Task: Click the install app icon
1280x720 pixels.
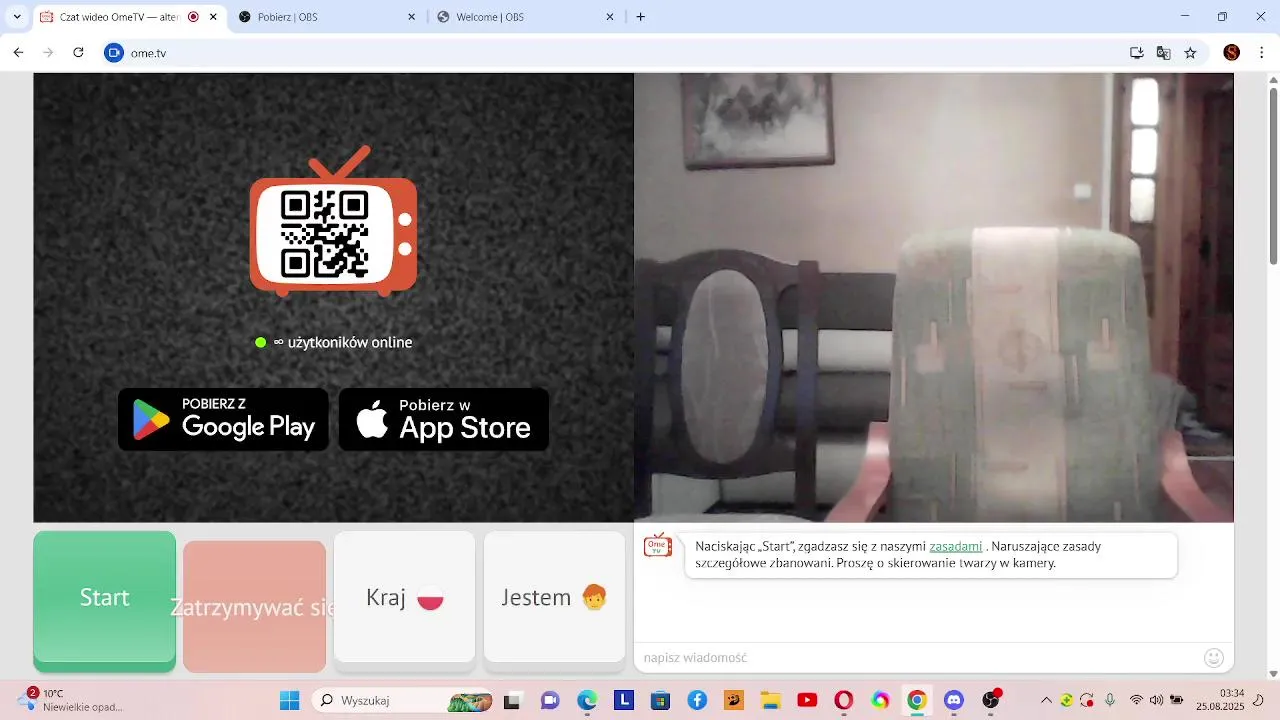Action: [x=1137, y=53]
